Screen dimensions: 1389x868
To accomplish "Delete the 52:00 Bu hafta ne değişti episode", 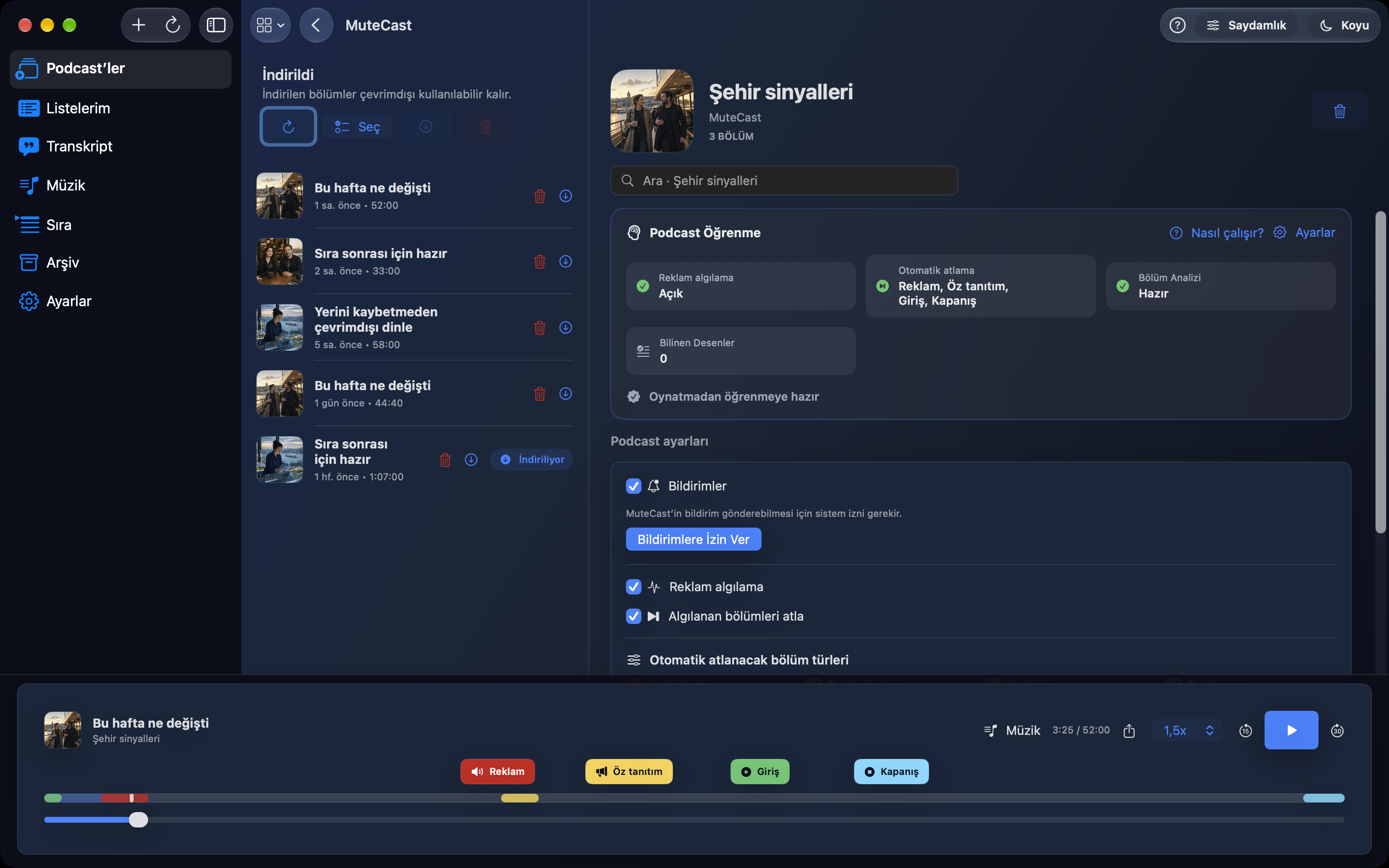I will point(540,196).
